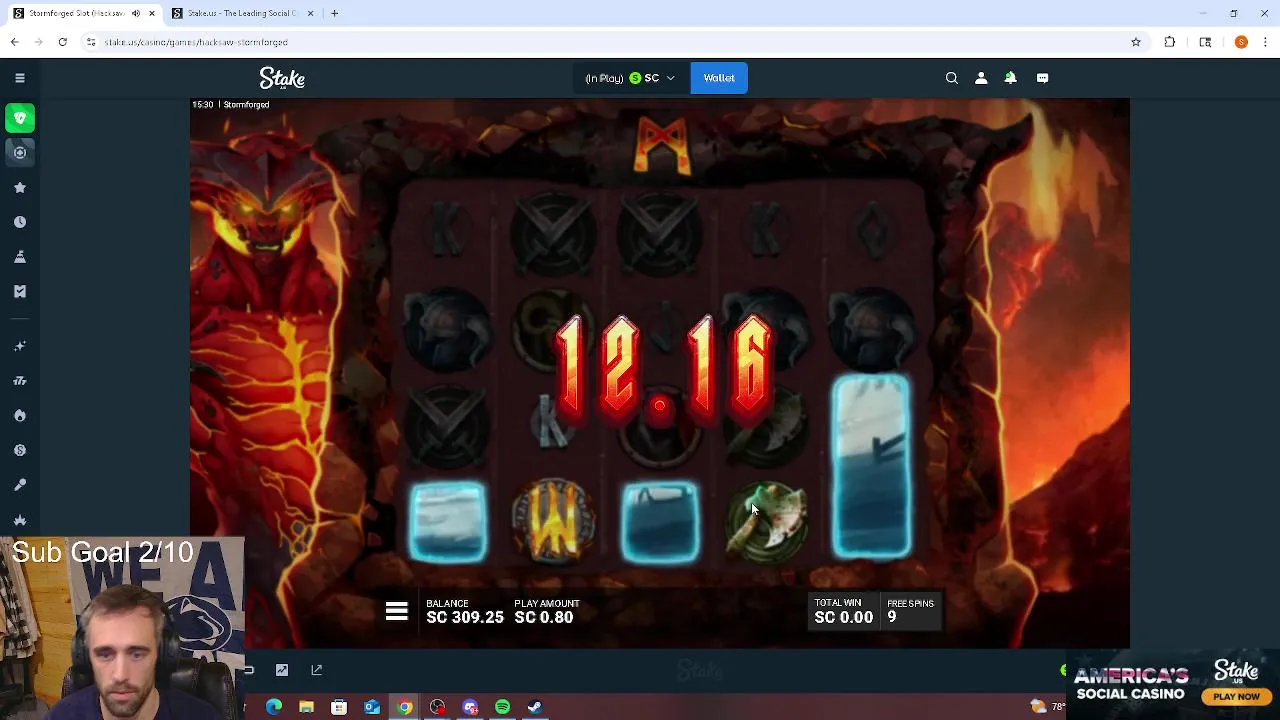Screen dimensions: 1280x720
Task: Pop out the game window icon
Action: (317, 670)
